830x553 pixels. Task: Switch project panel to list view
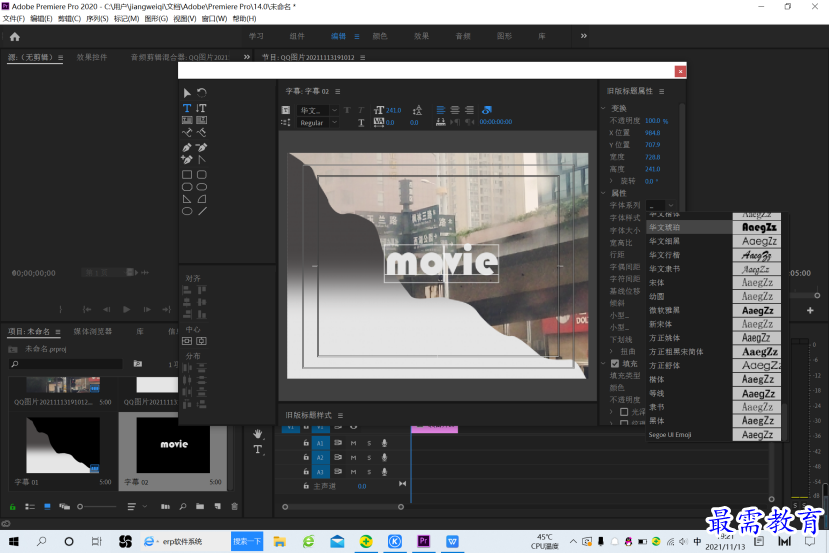30,506
